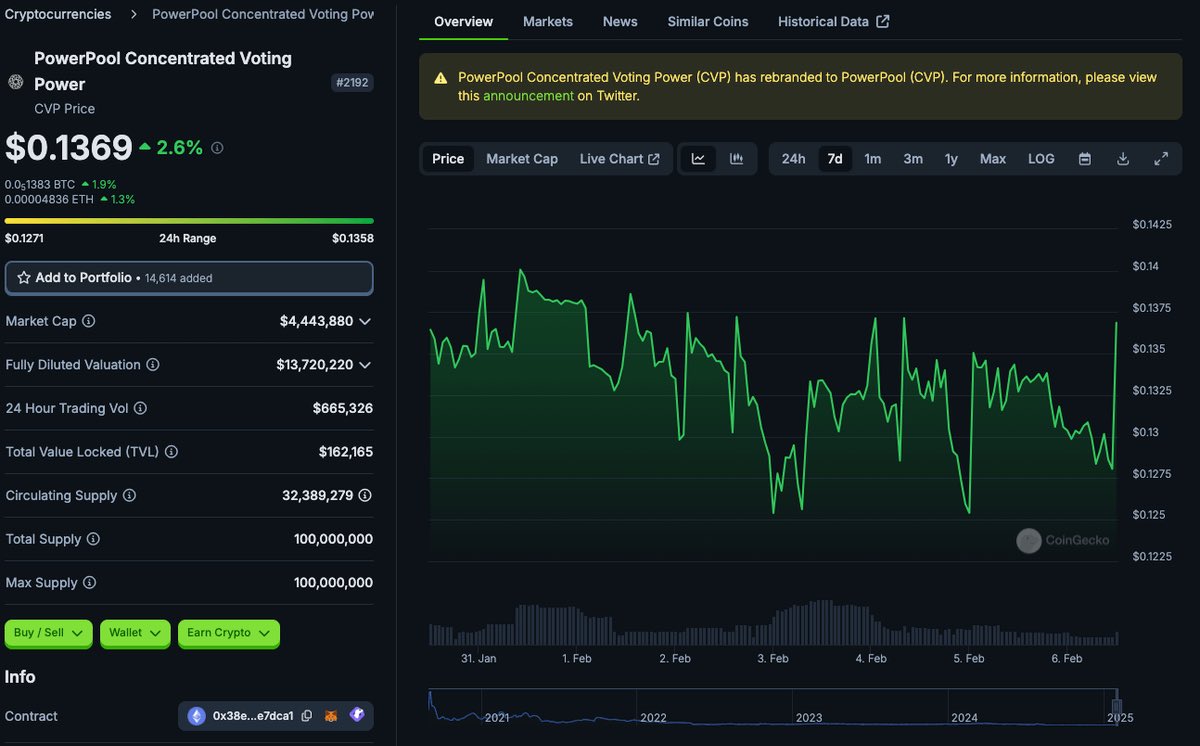
Task: Click Add to Portfolio button
Action: pyautogui.click(x=189, y=278)
